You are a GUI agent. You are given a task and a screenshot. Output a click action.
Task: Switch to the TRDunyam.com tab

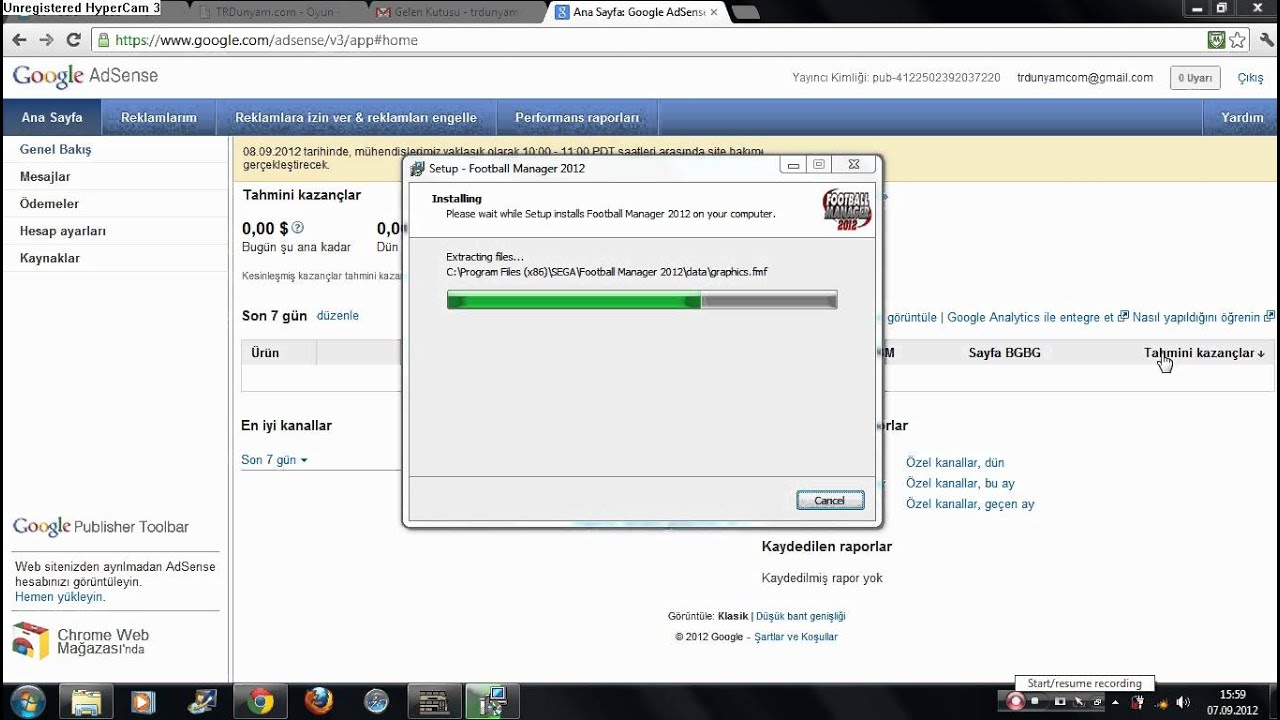[x=277, y=13]
